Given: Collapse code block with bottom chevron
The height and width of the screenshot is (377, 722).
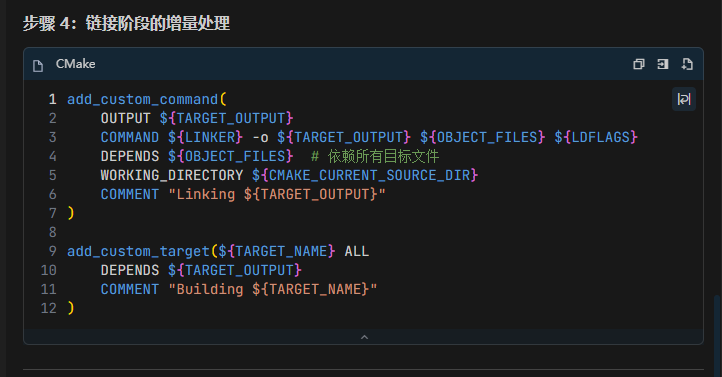Looking at the screenshot, I should coord(364,337).
